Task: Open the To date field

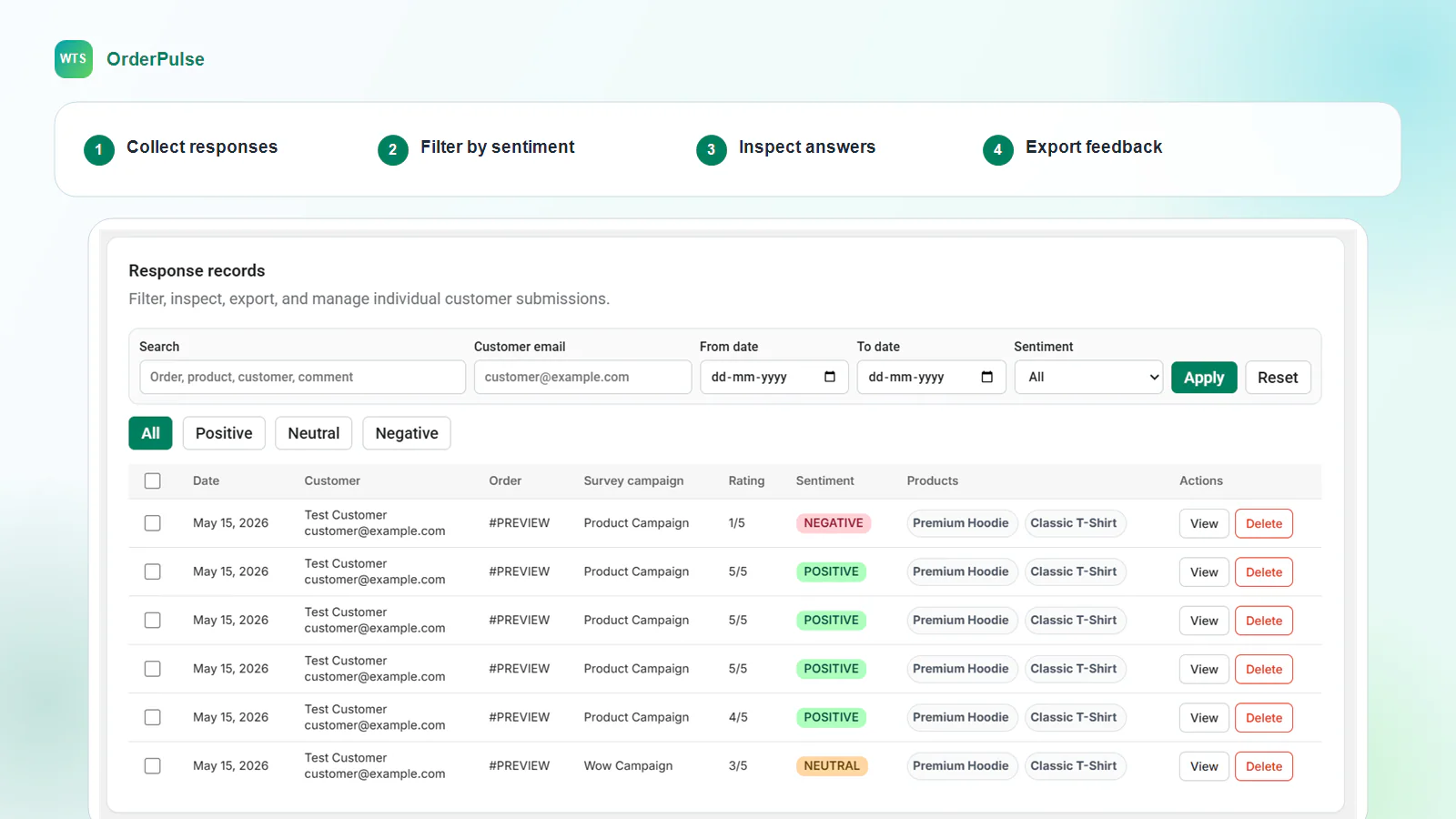Action: [932, 377]
